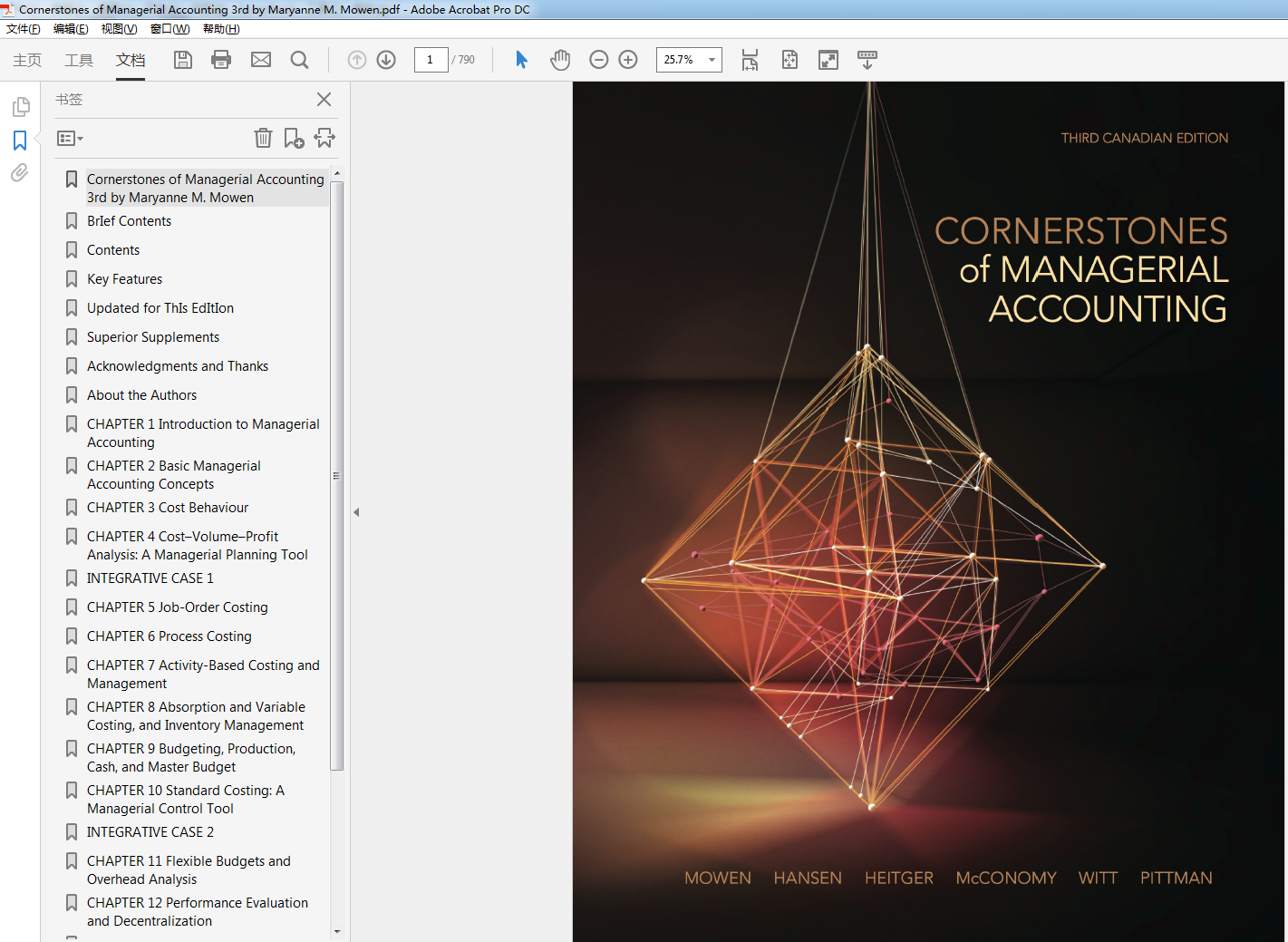Add a new bookmark icon
The image size is (1288, 942).
[x=294, y=138]
